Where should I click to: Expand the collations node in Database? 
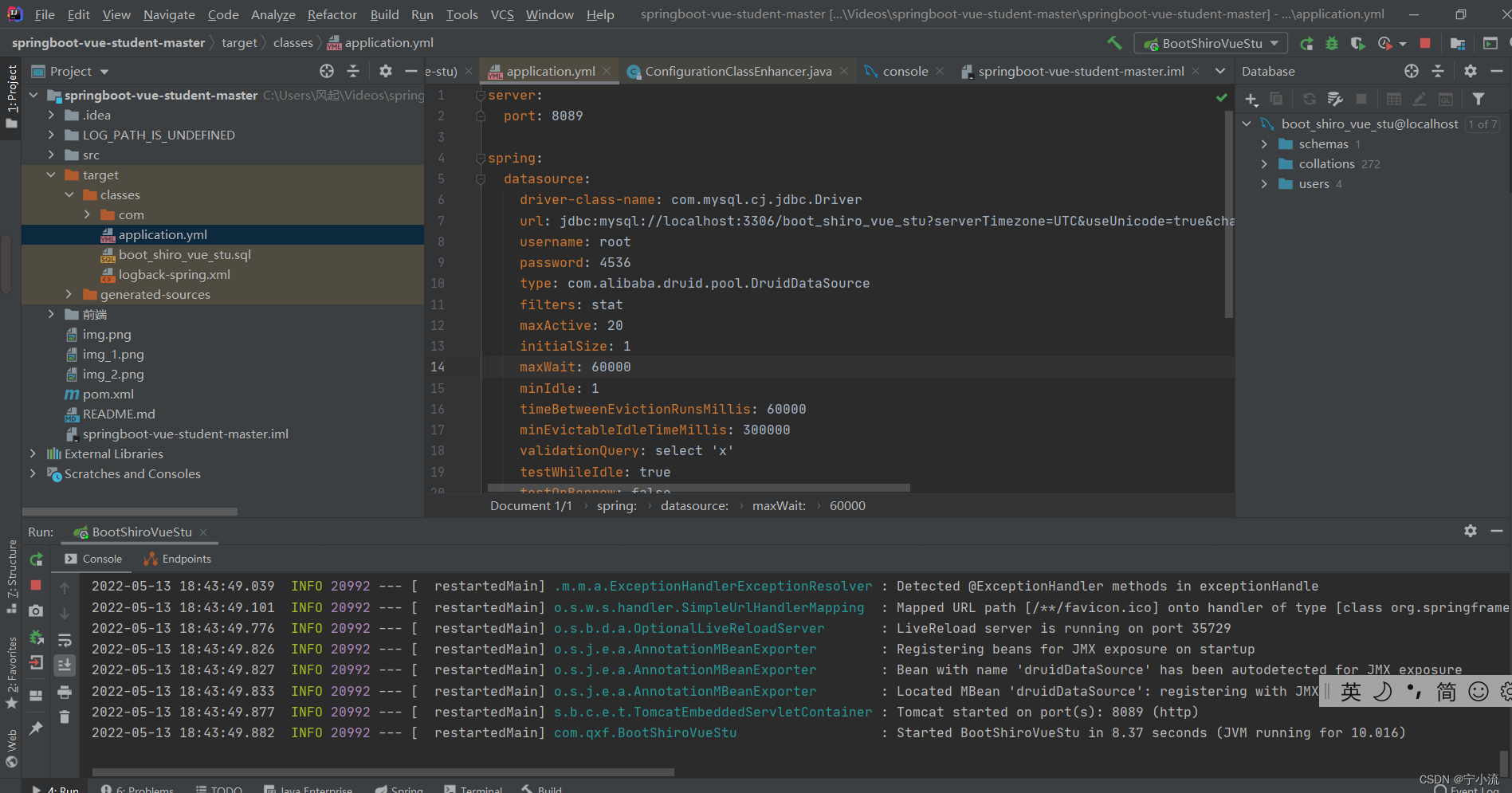coord(1264,163)
